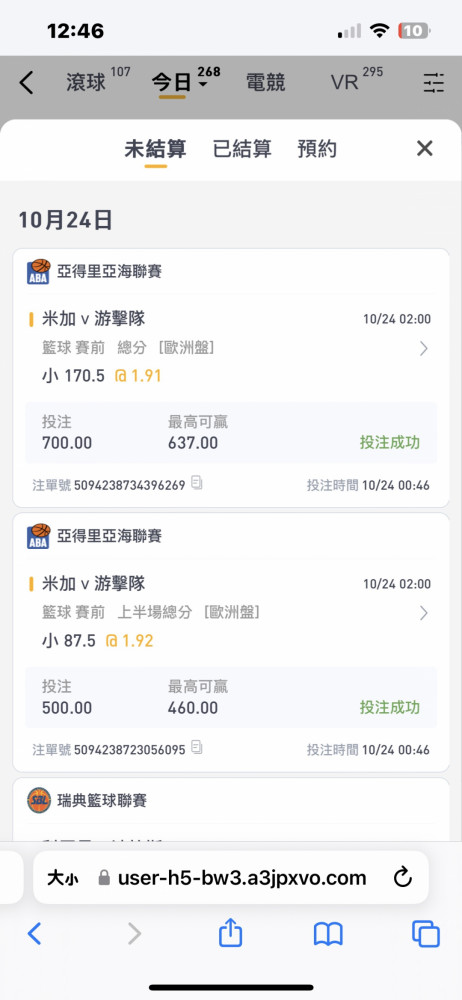Image resolution: width=462 pixels, height=1000 pixels.
Task: Copy bet slip number 5094238734396269
Action: [197, 483]
